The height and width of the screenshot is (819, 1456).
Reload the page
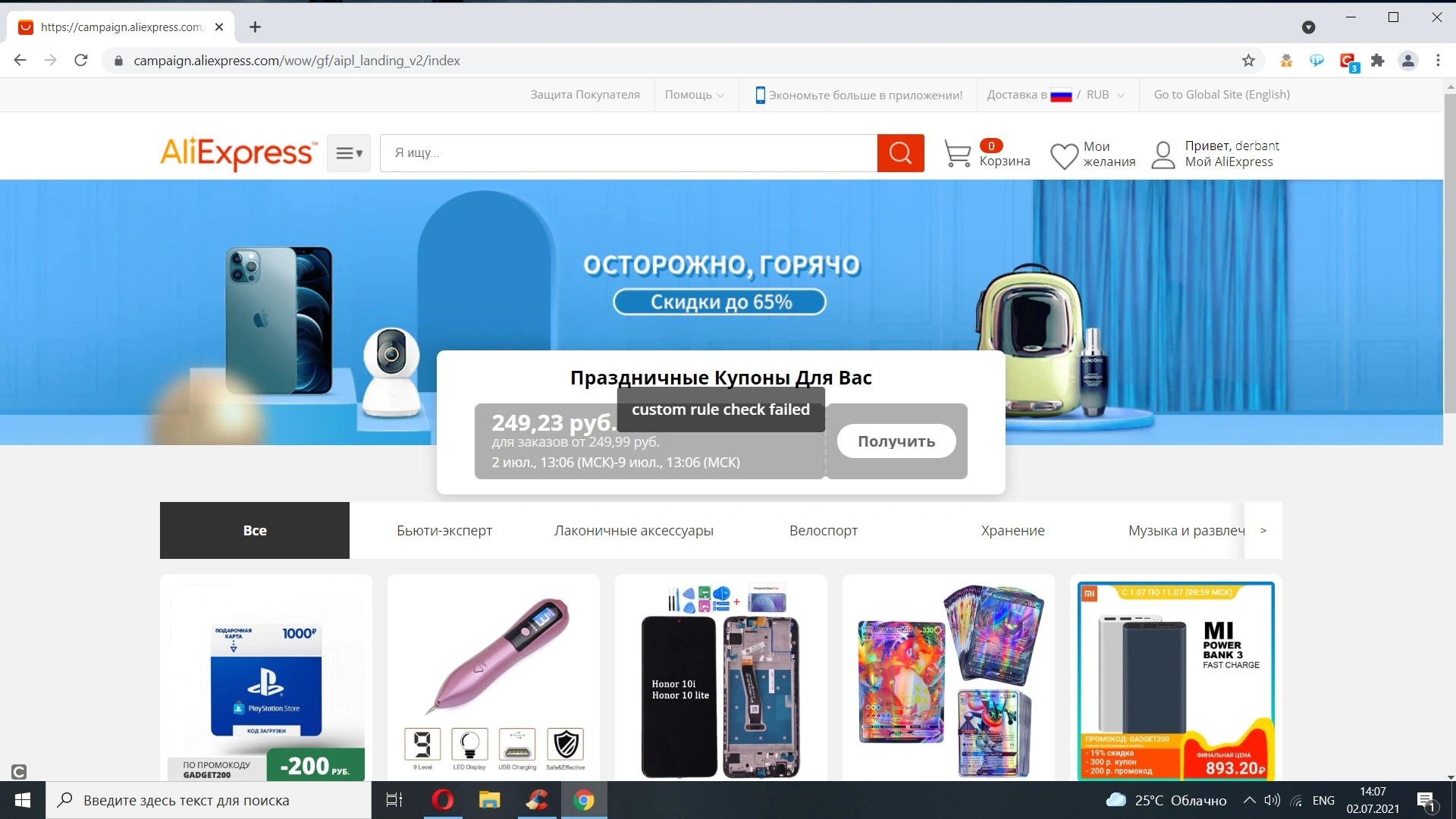point(81,61)
